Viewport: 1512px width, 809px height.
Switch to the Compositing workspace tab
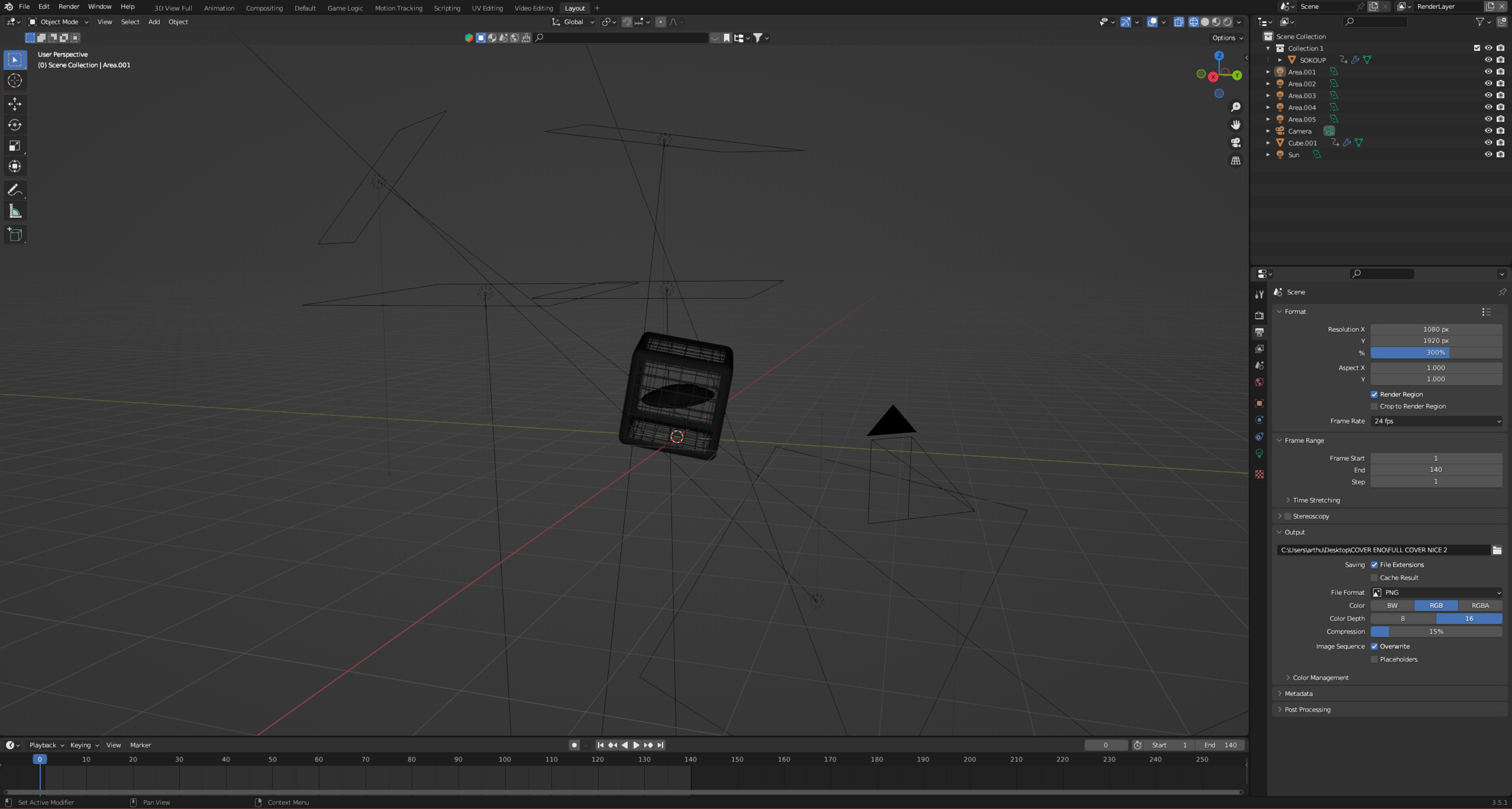pos(264,8)
